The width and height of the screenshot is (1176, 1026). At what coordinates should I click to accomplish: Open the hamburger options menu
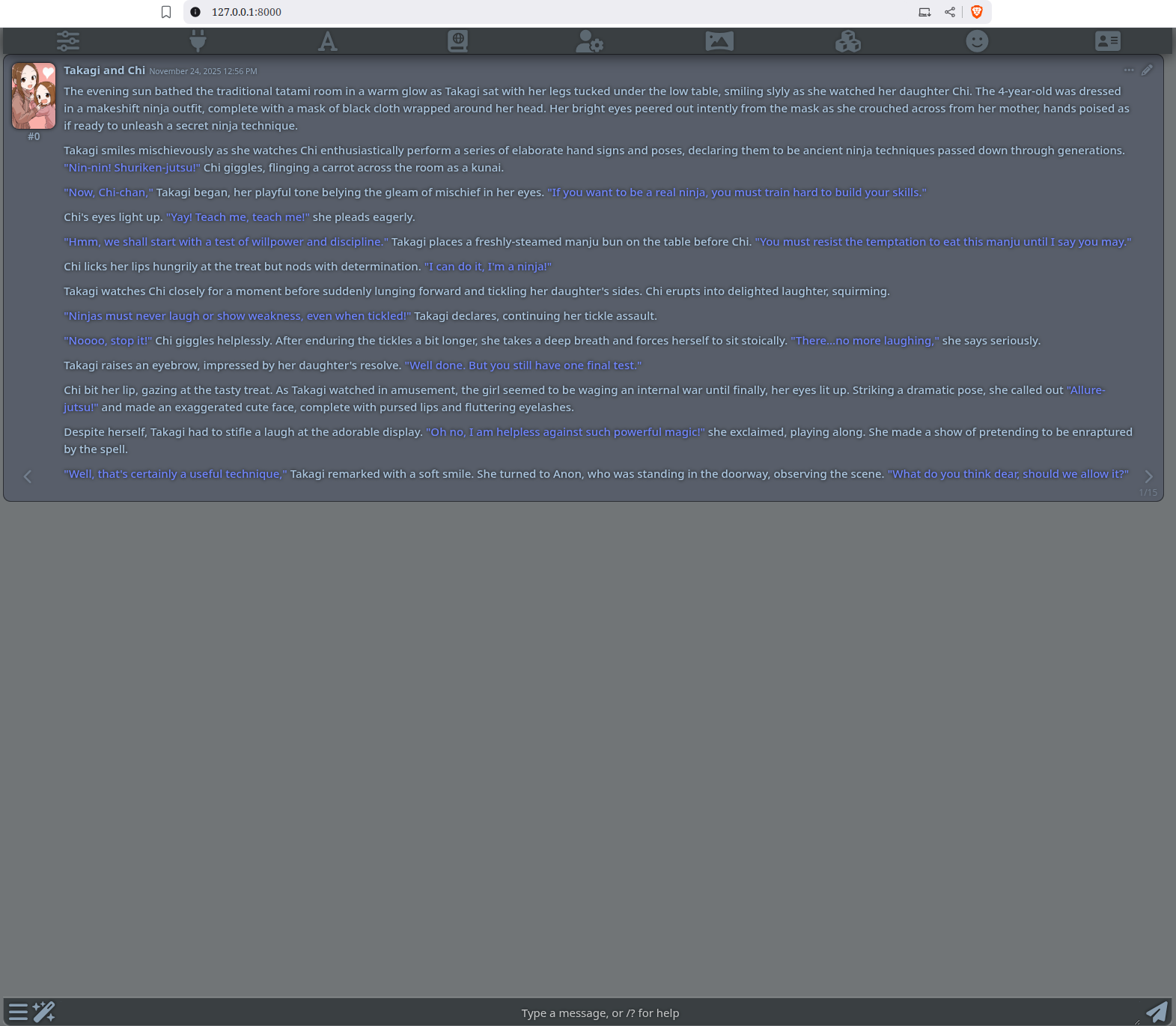click(18, 1012)
